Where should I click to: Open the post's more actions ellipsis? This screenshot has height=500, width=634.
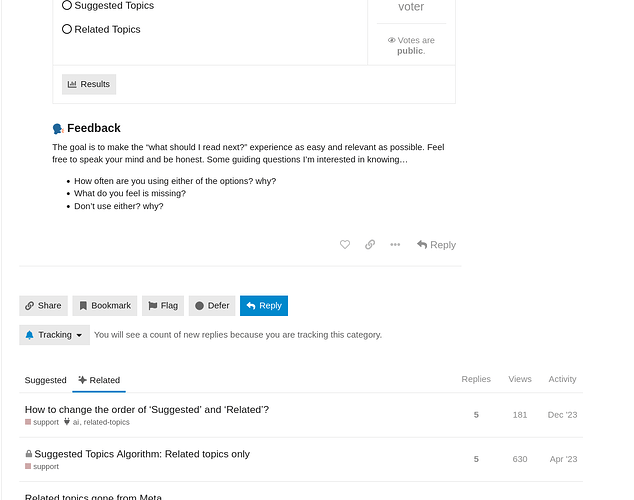[395, 245]
